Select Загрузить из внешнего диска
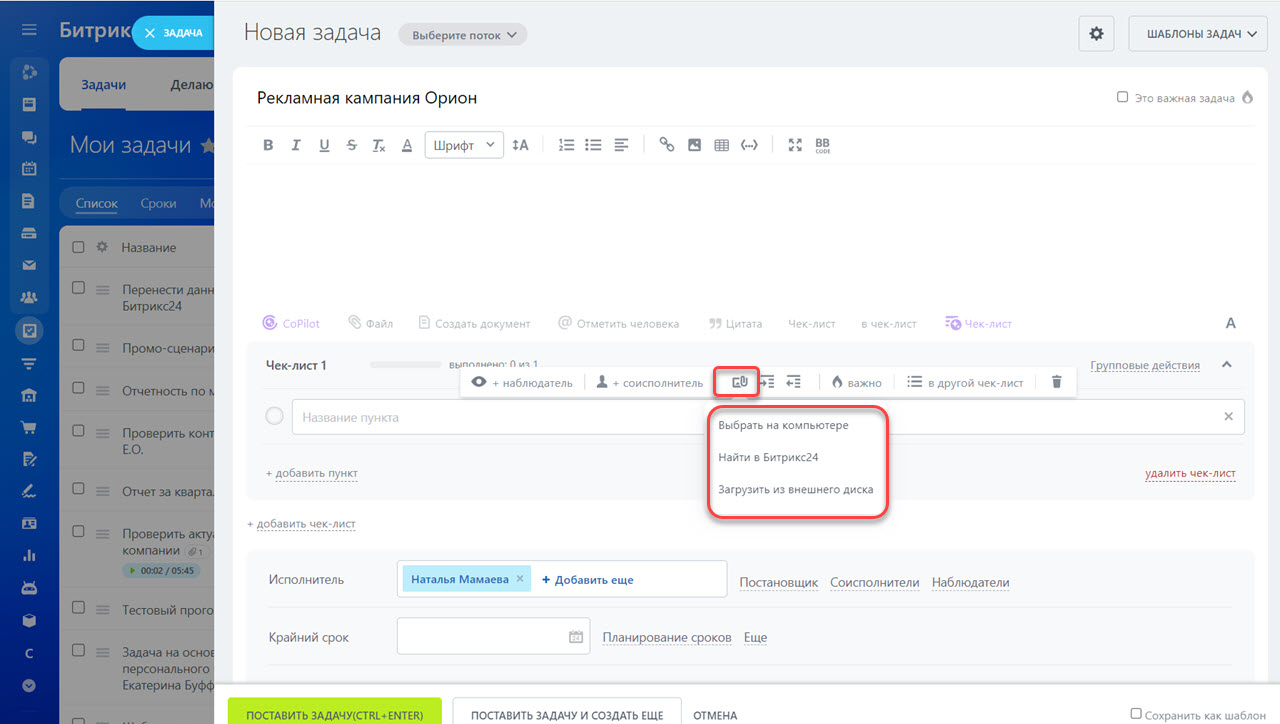Image resolution: width=1280 pixels, height=724 pixels. (x=797, y=489)
